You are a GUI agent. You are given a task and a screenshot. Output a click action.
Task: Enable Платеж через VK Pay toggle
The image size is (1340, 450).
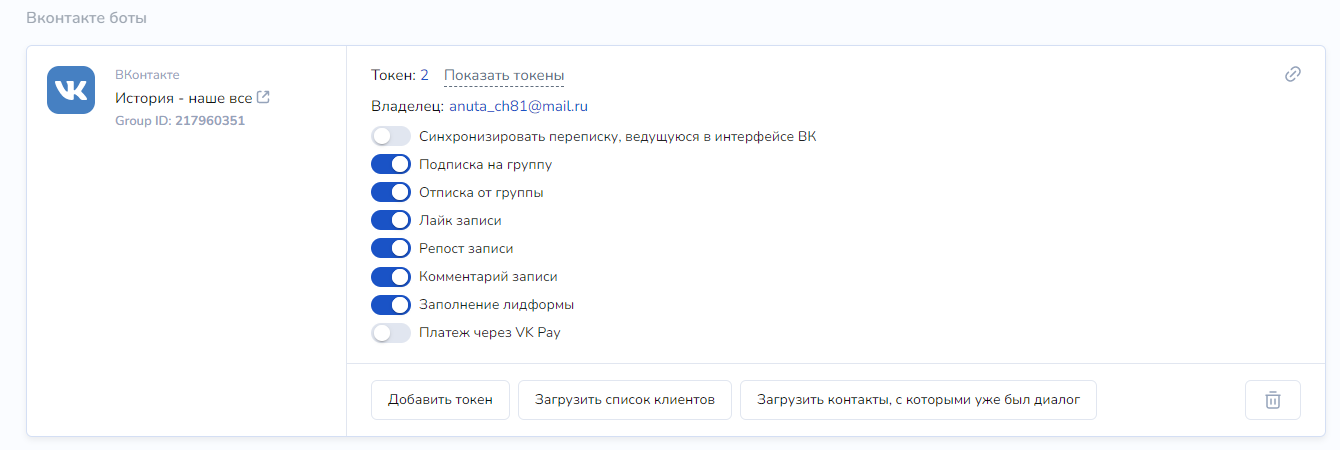click(x=391, y=333)
